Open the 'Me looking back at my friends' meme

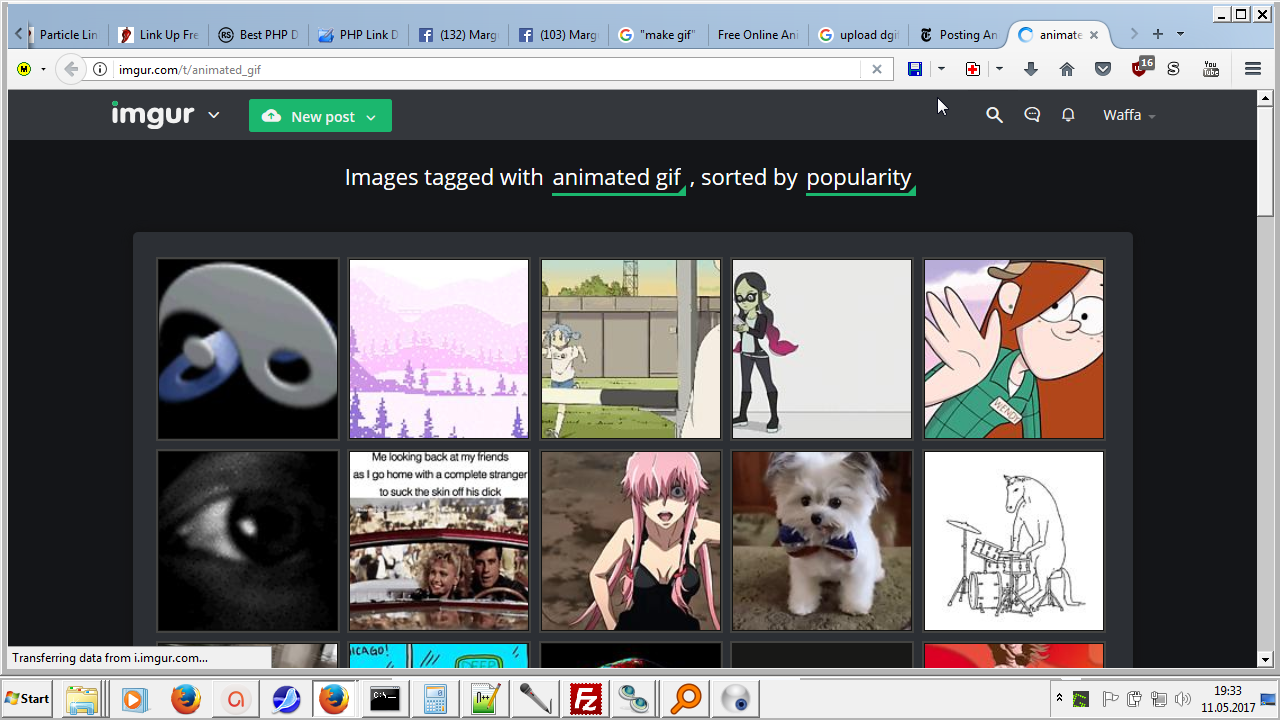click(x=439, y=541)
